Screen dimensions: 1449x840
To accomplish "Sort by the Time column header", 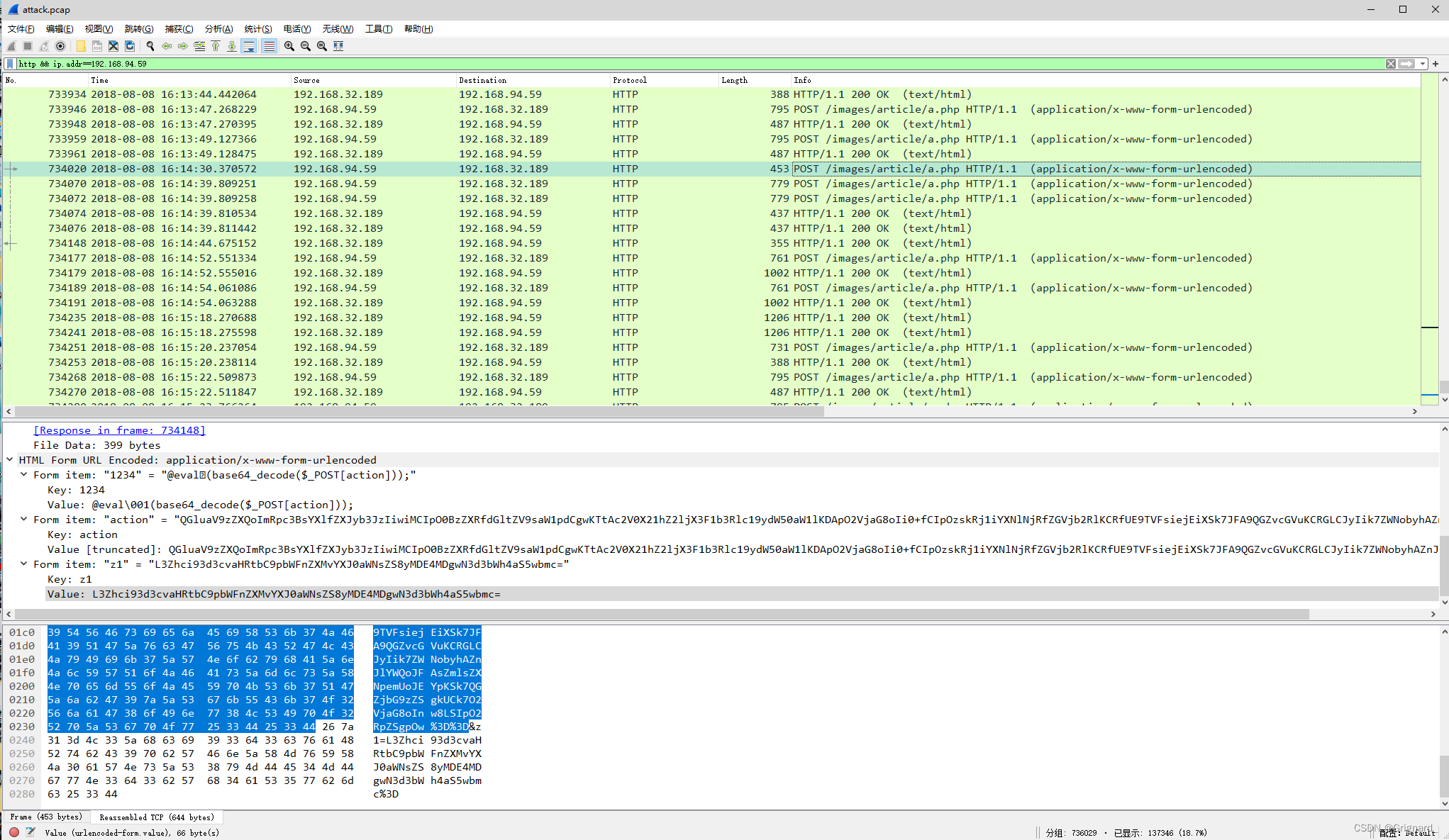I will tap(189, 80).
